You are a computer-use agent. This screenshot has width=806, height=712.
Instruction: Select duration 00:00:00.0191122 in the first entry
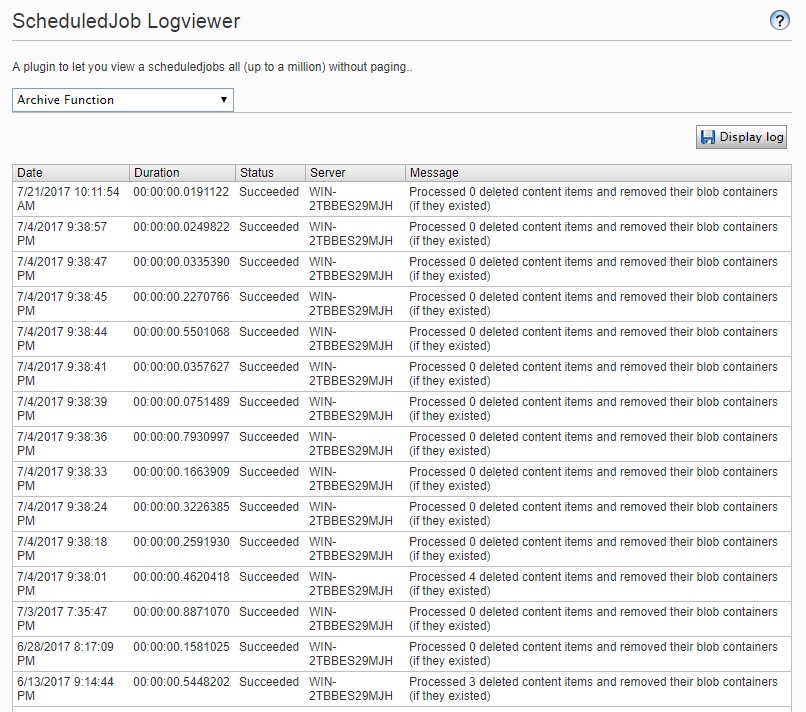(181, 192)
